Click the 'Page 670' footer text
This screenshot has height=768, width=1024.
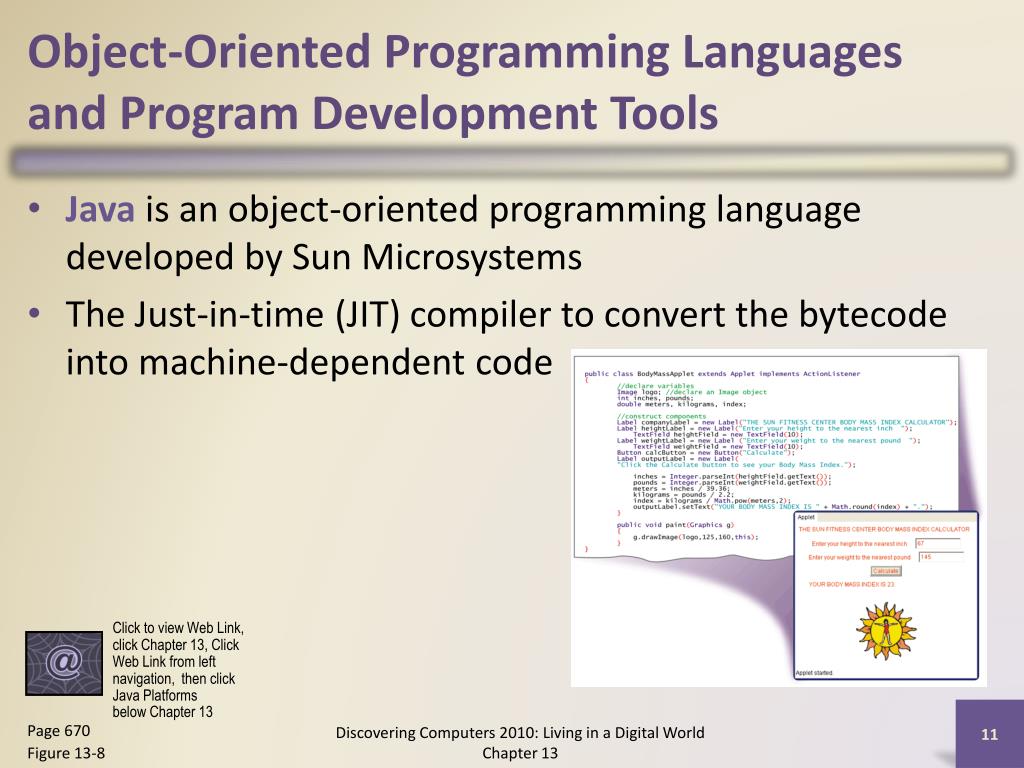59,731
